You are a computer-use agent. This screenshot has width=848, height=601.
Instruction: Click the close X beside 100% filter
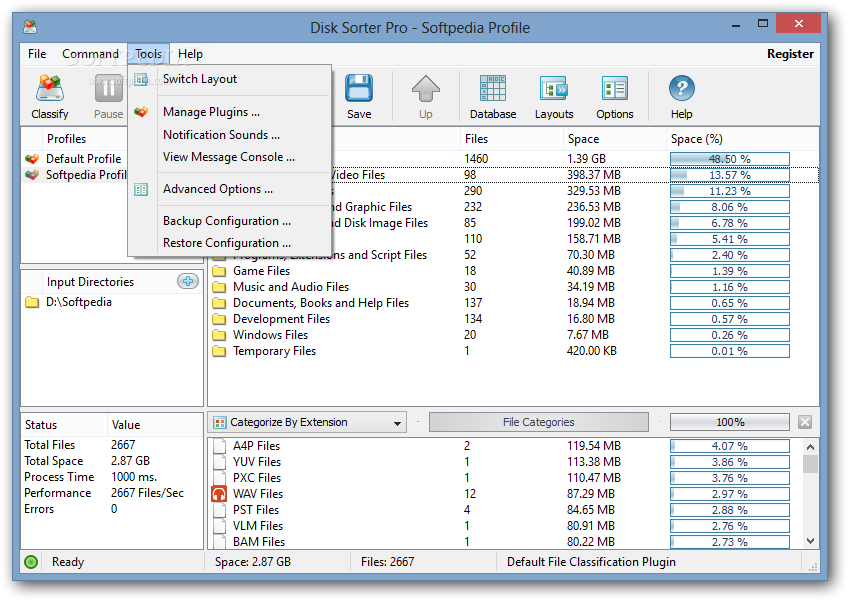[x=805, y=422]
